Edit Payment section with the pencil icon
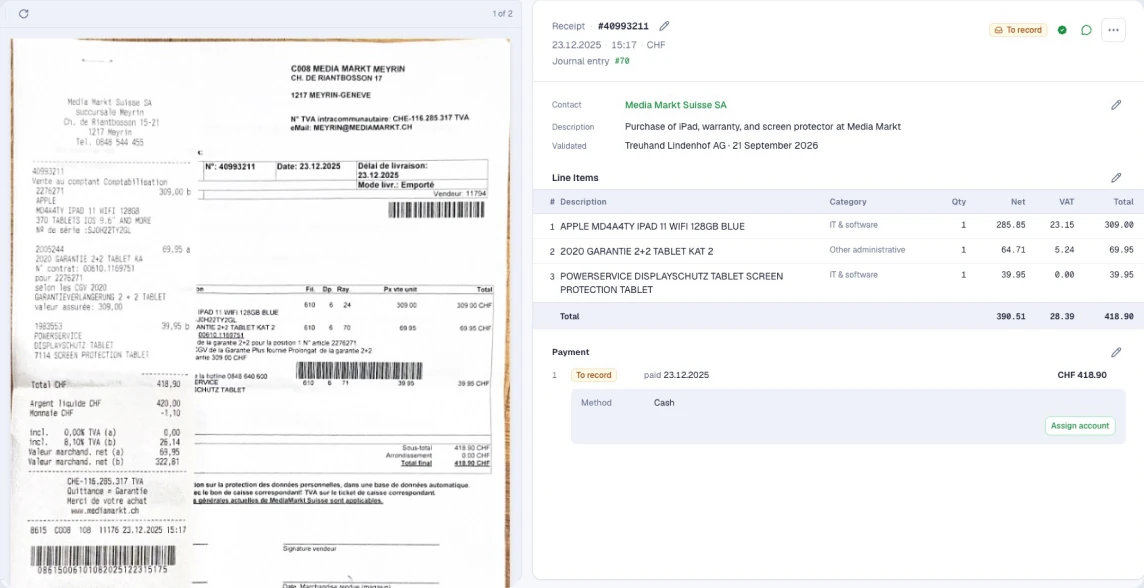This screenshot has height=588, width=1144. (x=1116, y=352)
